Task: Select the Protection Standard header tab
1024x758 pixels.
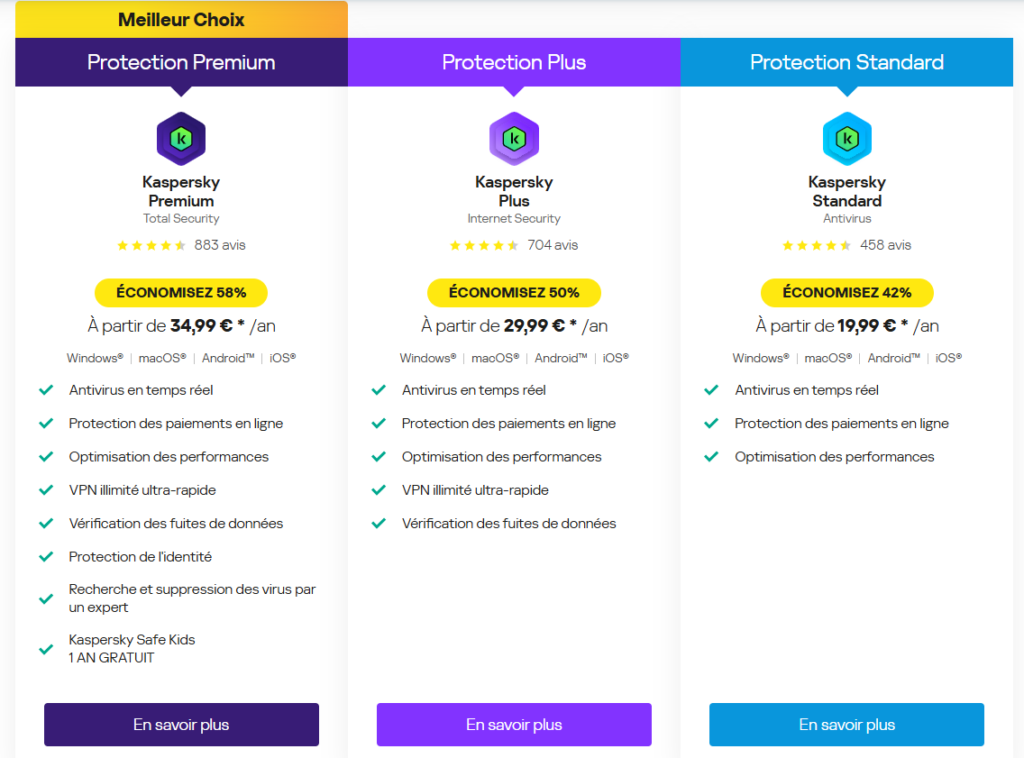Action: click(x=847, y=62)
